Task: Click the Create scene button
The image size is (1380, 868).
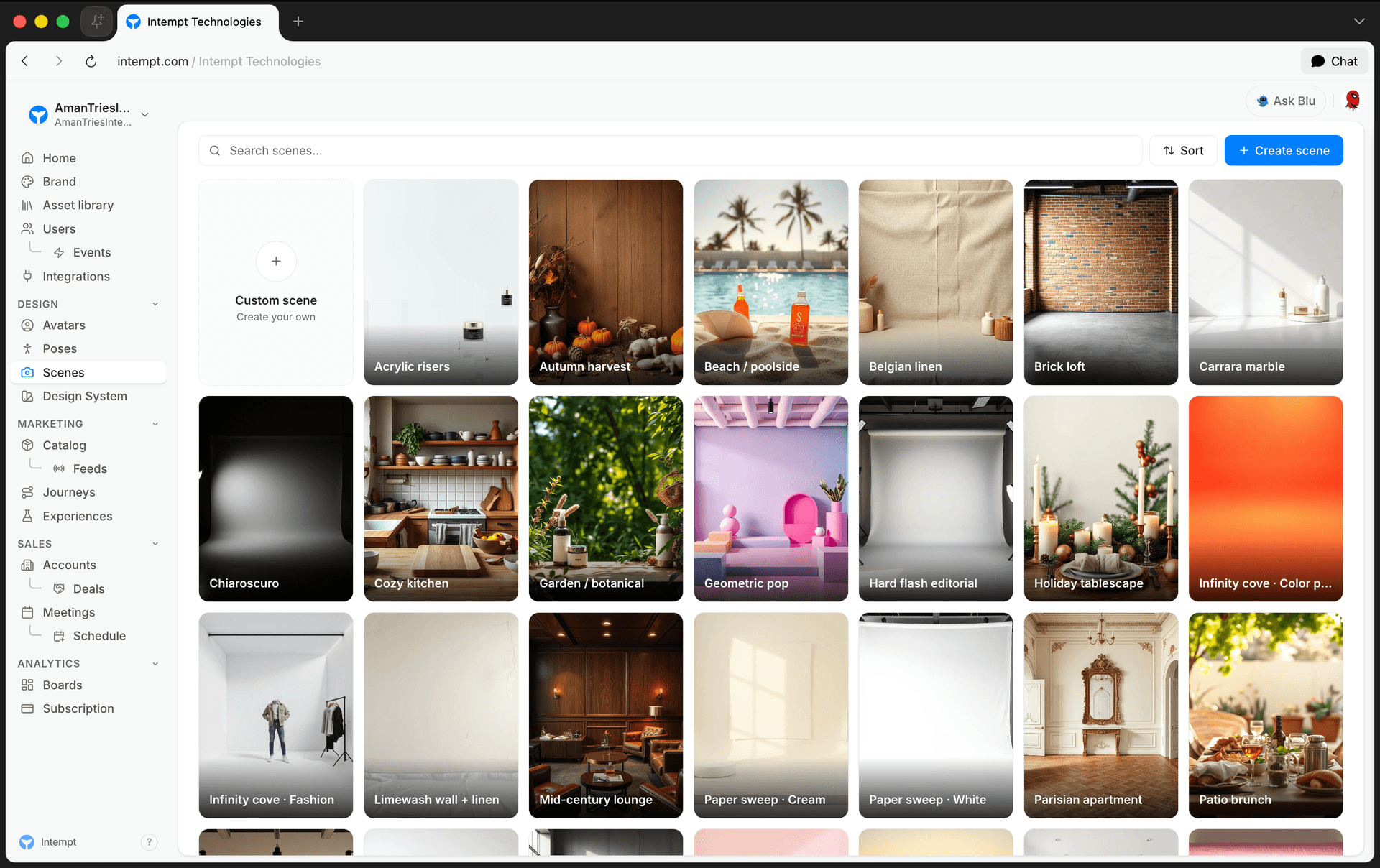Action: [x=1284, y=151]
